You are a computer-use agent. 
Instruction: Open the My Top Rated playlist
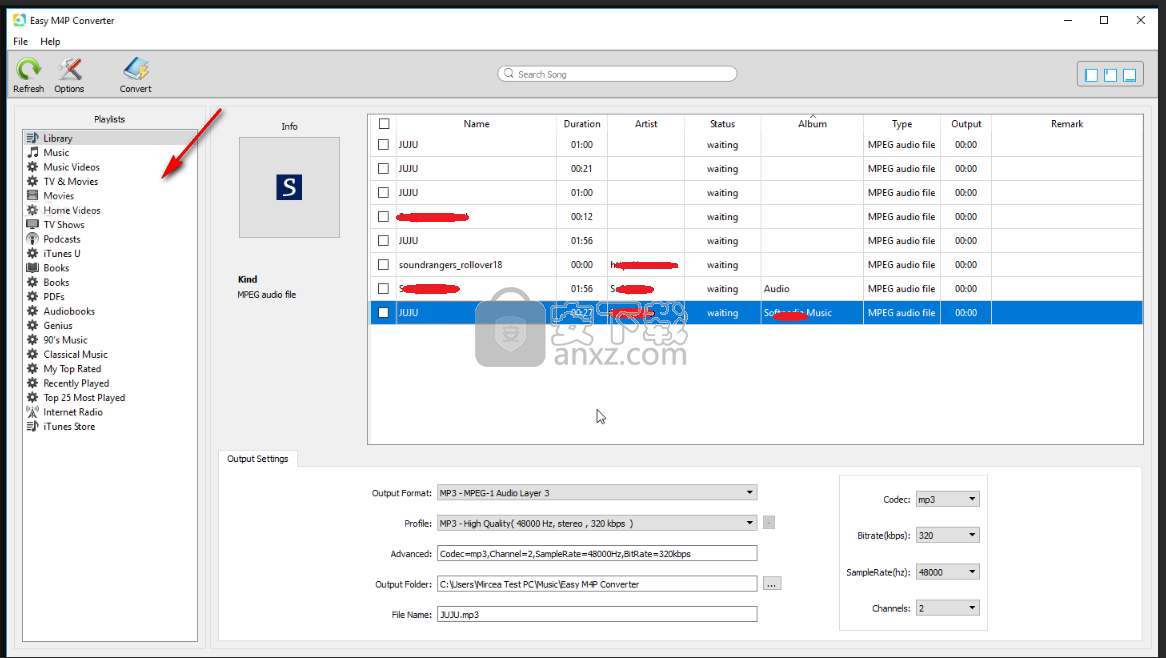point(72,369)
